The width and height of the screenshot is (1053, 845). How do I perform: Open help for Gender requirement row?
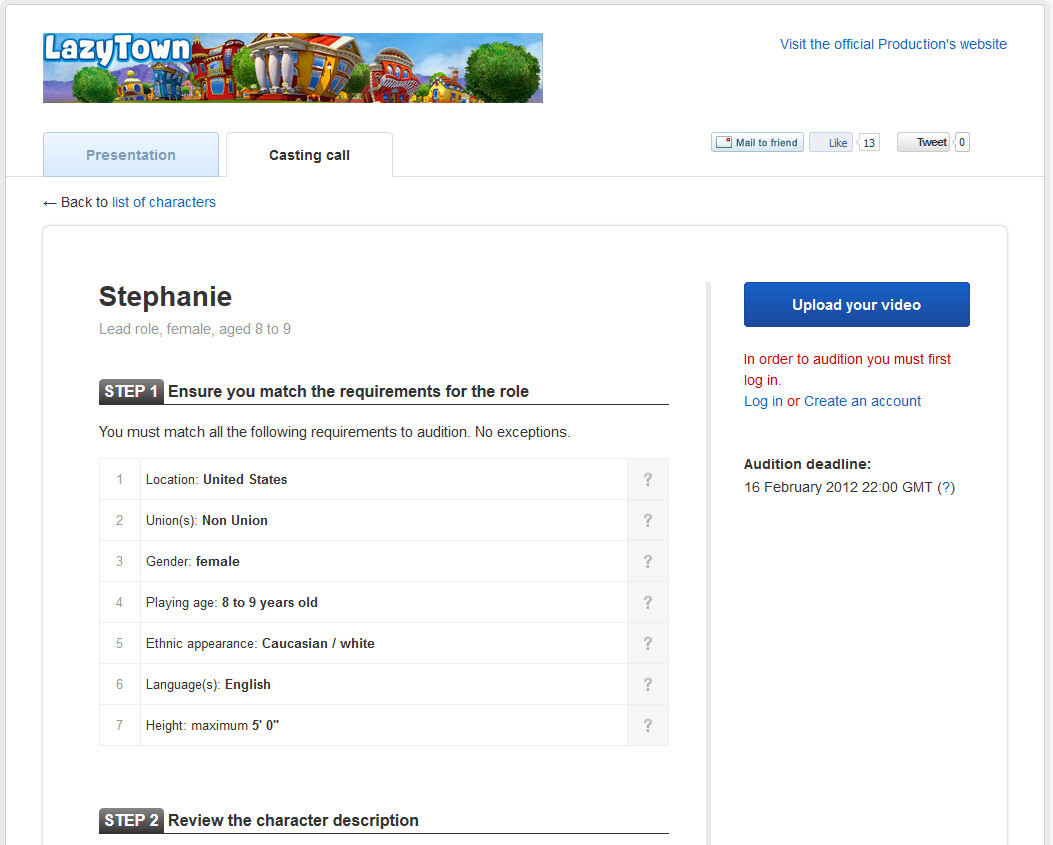click(x=647, y=562)
